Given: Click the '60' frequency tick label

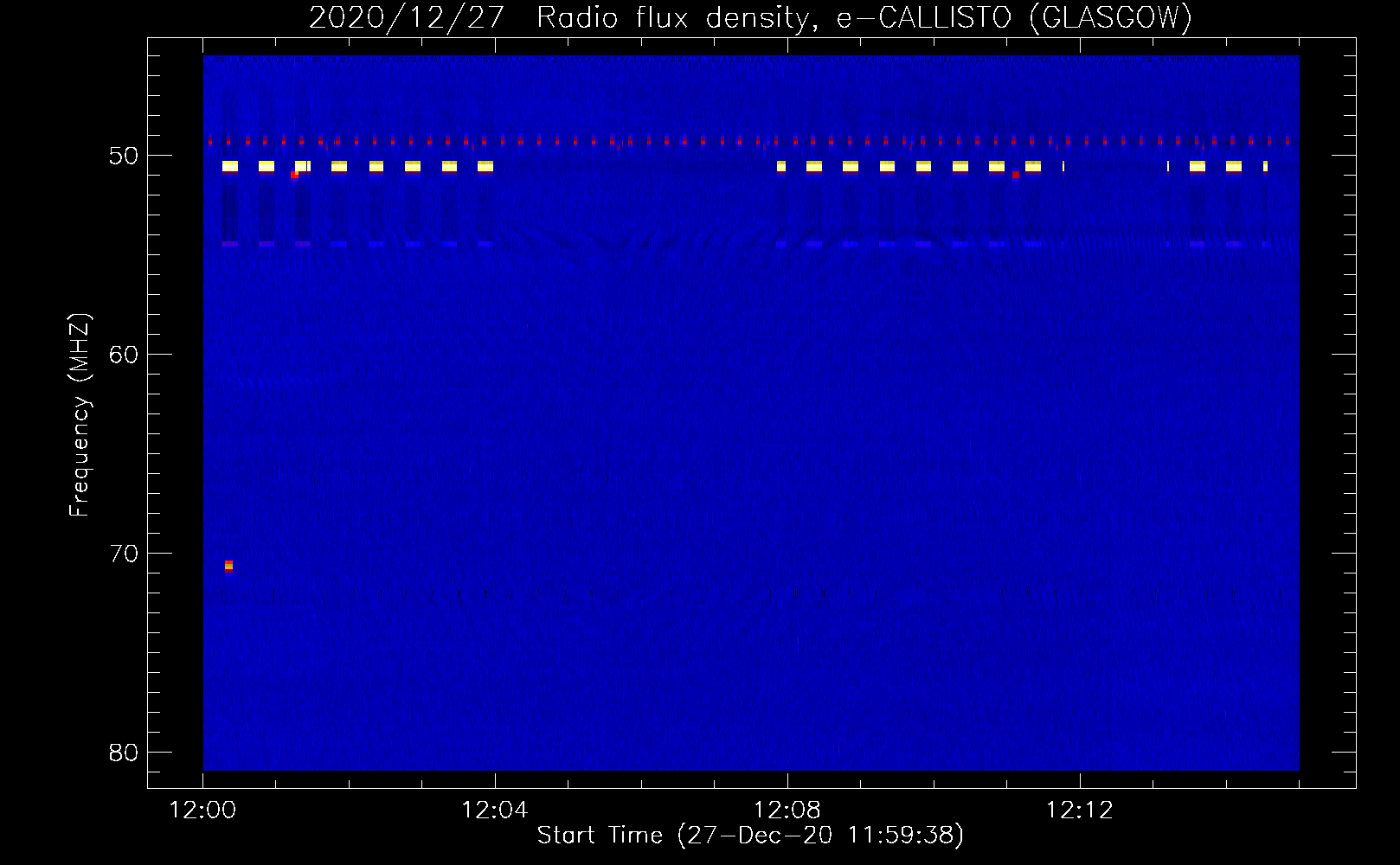Looking at the screenshot, I should (124, 355).
